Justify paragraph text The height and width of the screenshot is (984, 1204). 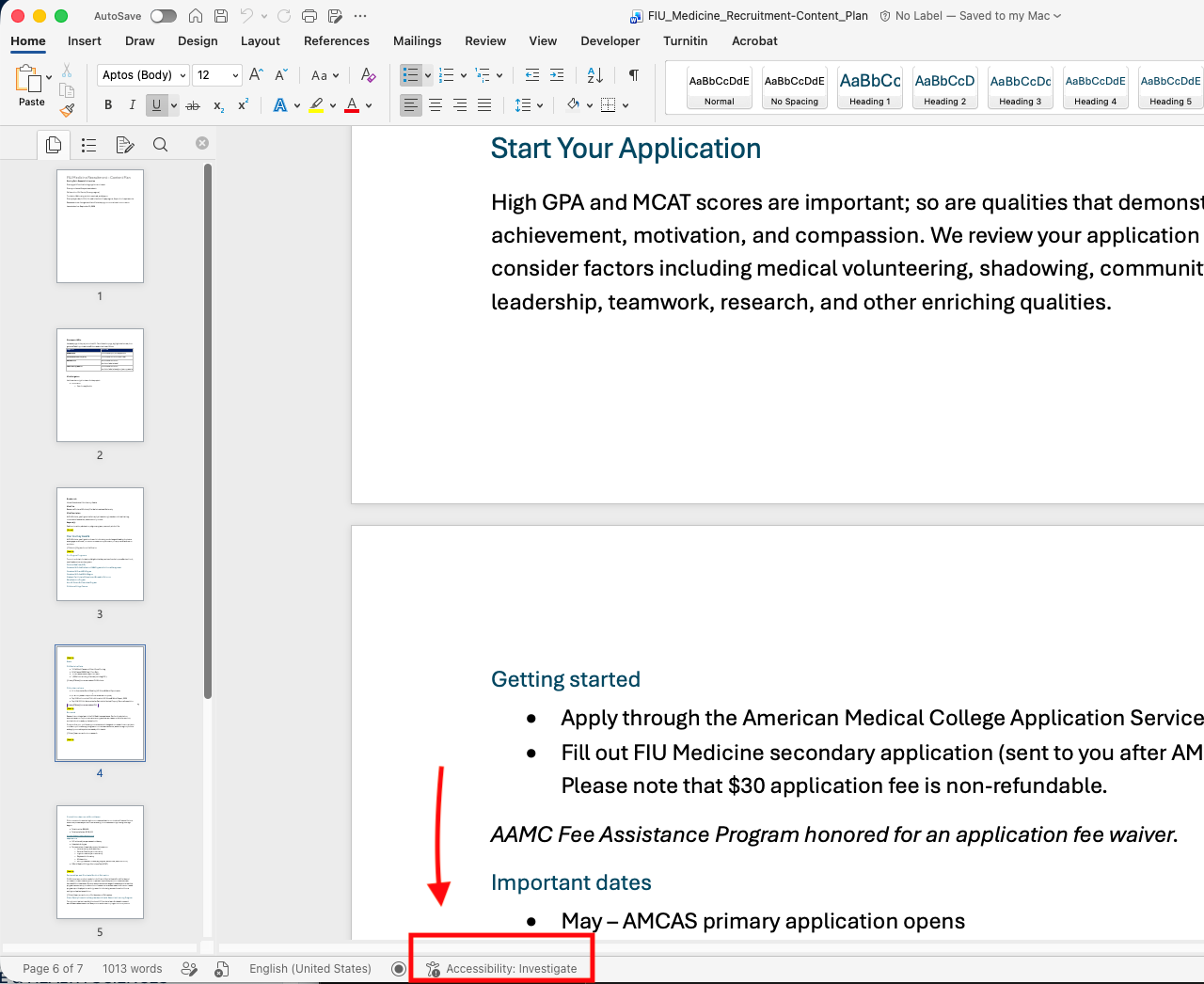[484, 105]
